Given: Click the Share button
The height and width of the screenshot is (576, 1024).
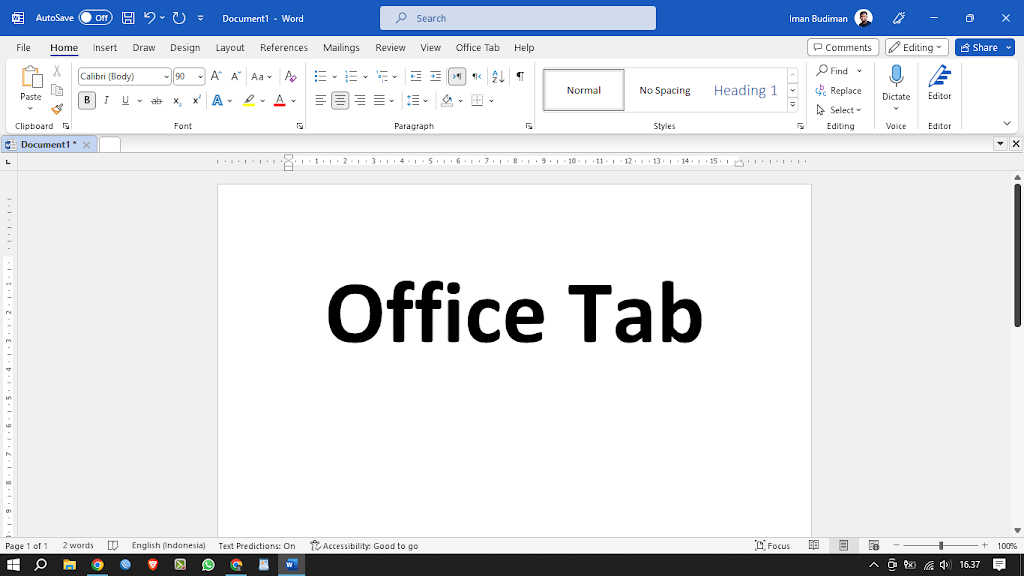Looking at the screenshot, I should coord(978,47).
